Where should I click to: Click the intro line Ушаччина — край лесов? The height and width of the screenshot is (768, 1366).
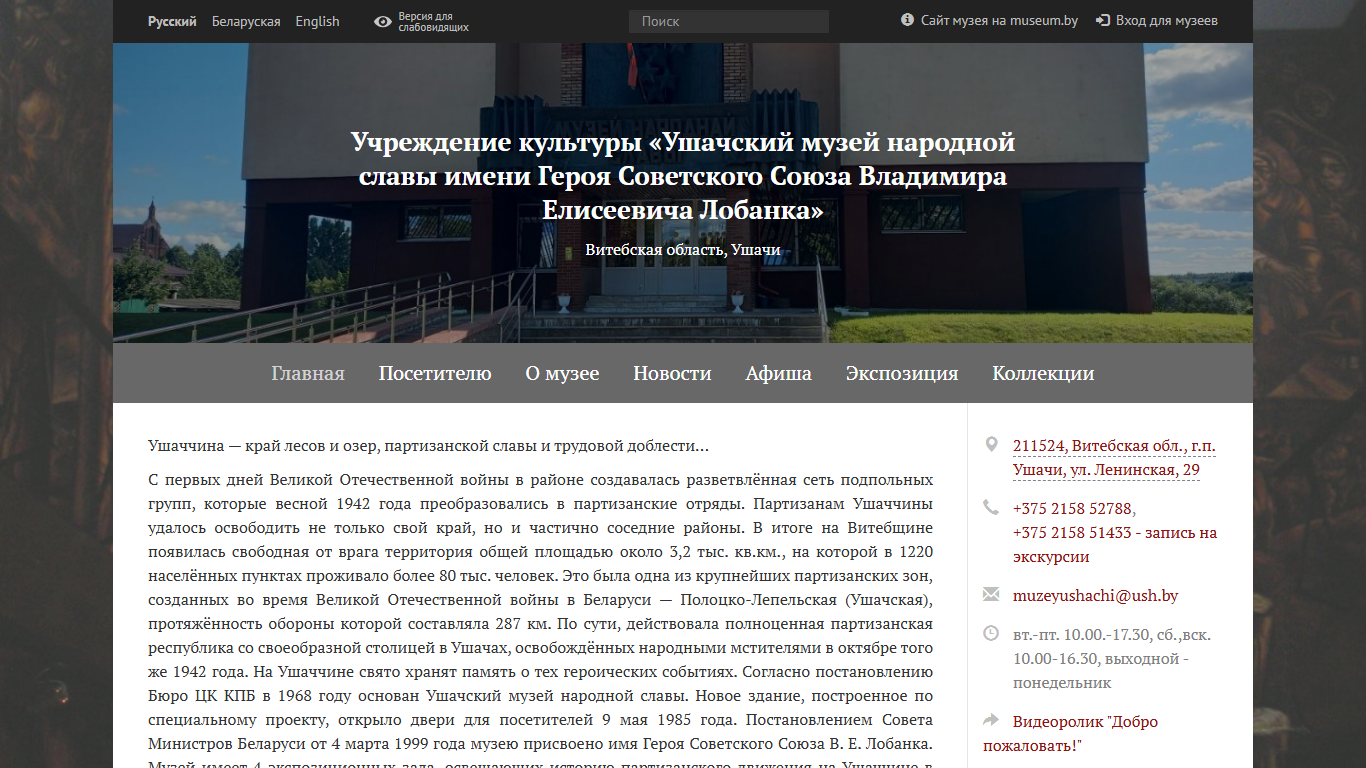point(428,446)
